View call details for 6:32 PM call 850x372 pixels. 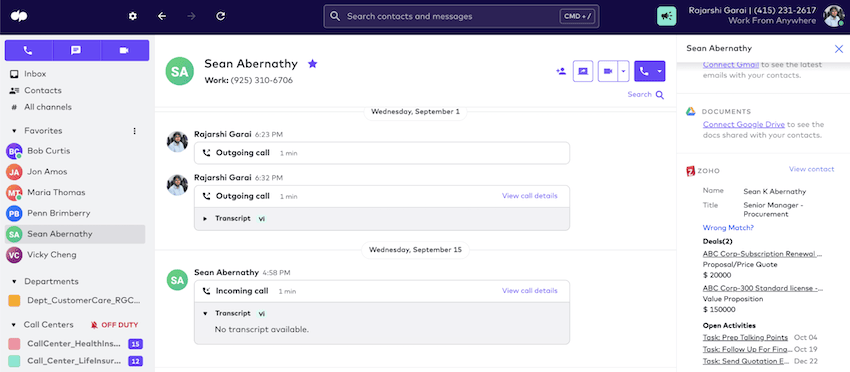530,196
